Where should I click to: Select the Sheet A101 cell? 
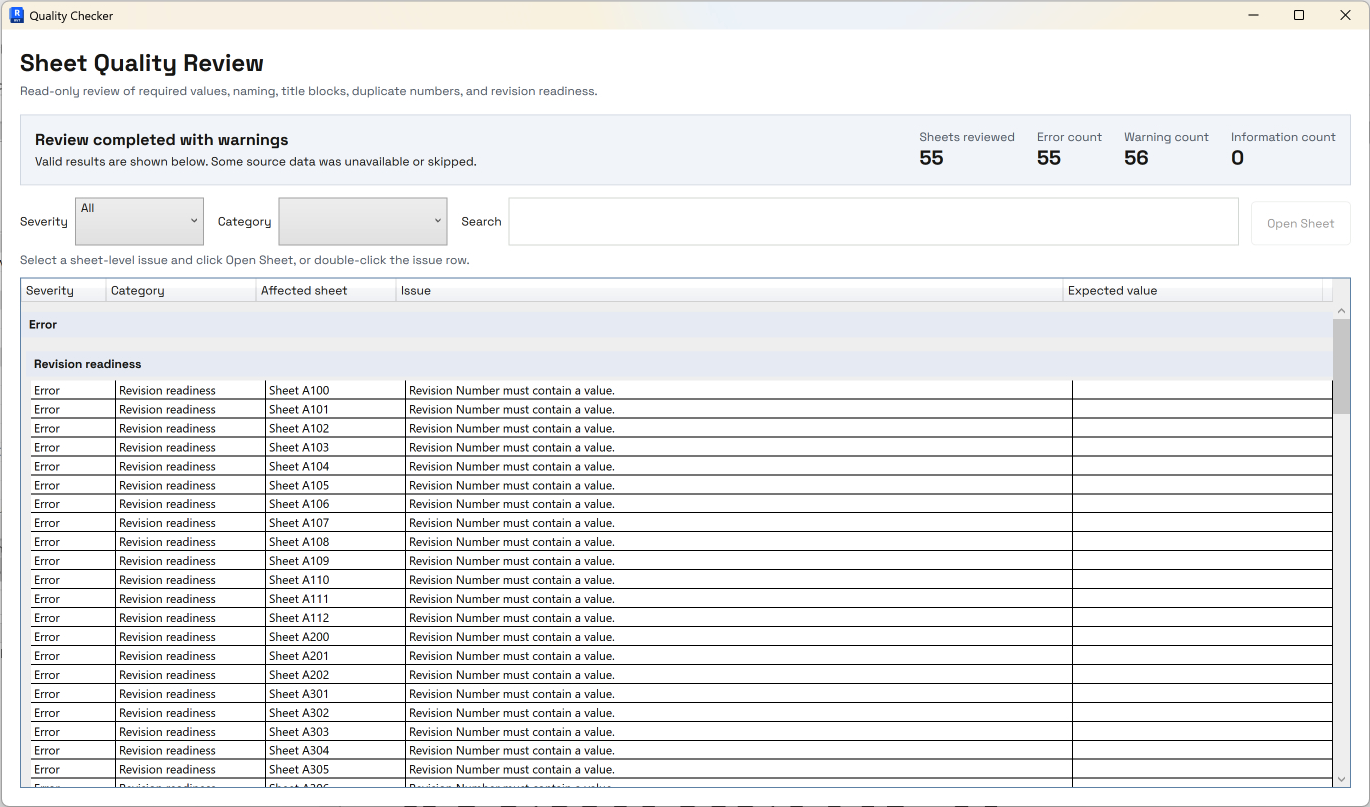coord(335,409)
